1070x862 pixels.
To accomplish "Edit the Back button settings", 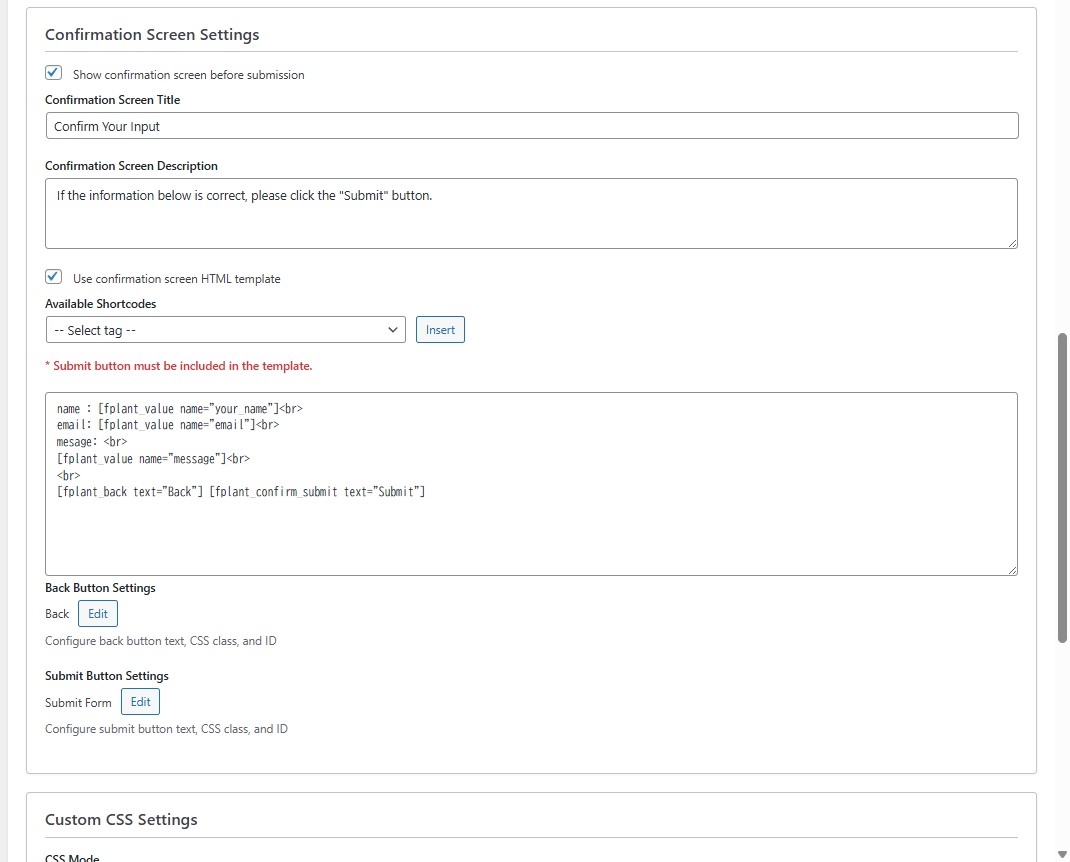I will [98, 614].
